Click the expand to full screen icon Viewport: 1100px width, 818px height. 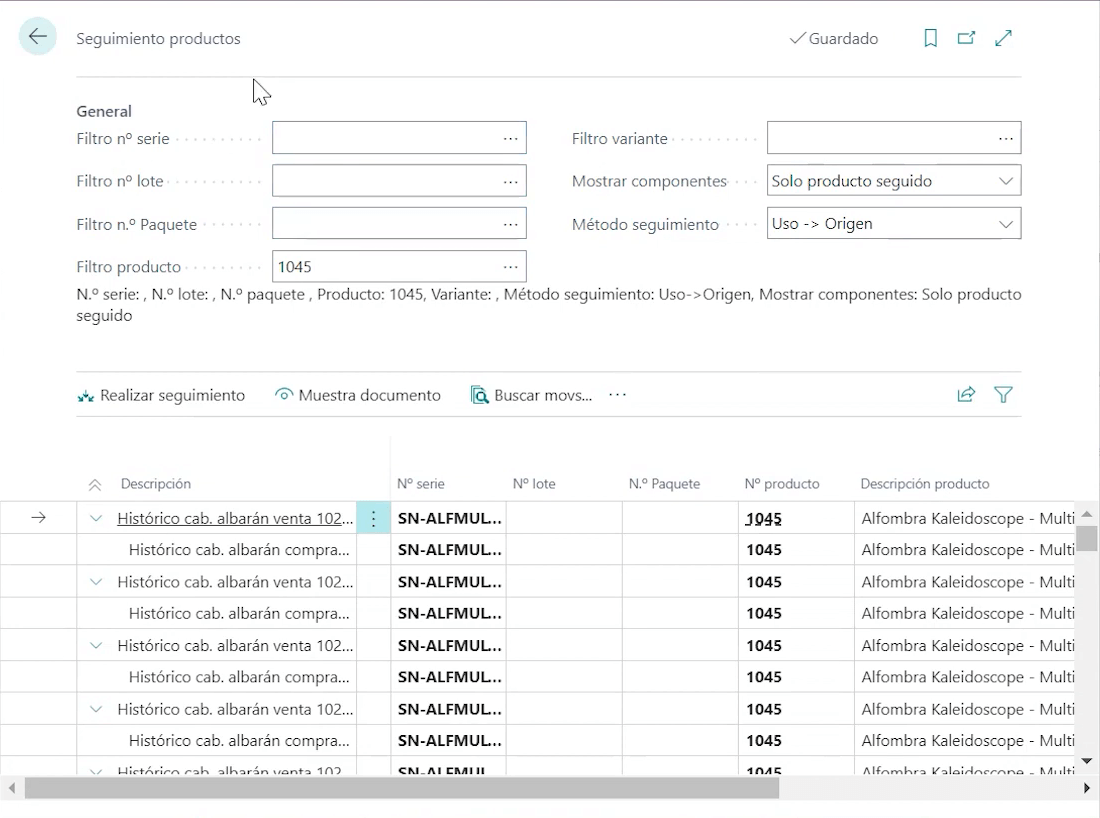tap(1003, 38)
